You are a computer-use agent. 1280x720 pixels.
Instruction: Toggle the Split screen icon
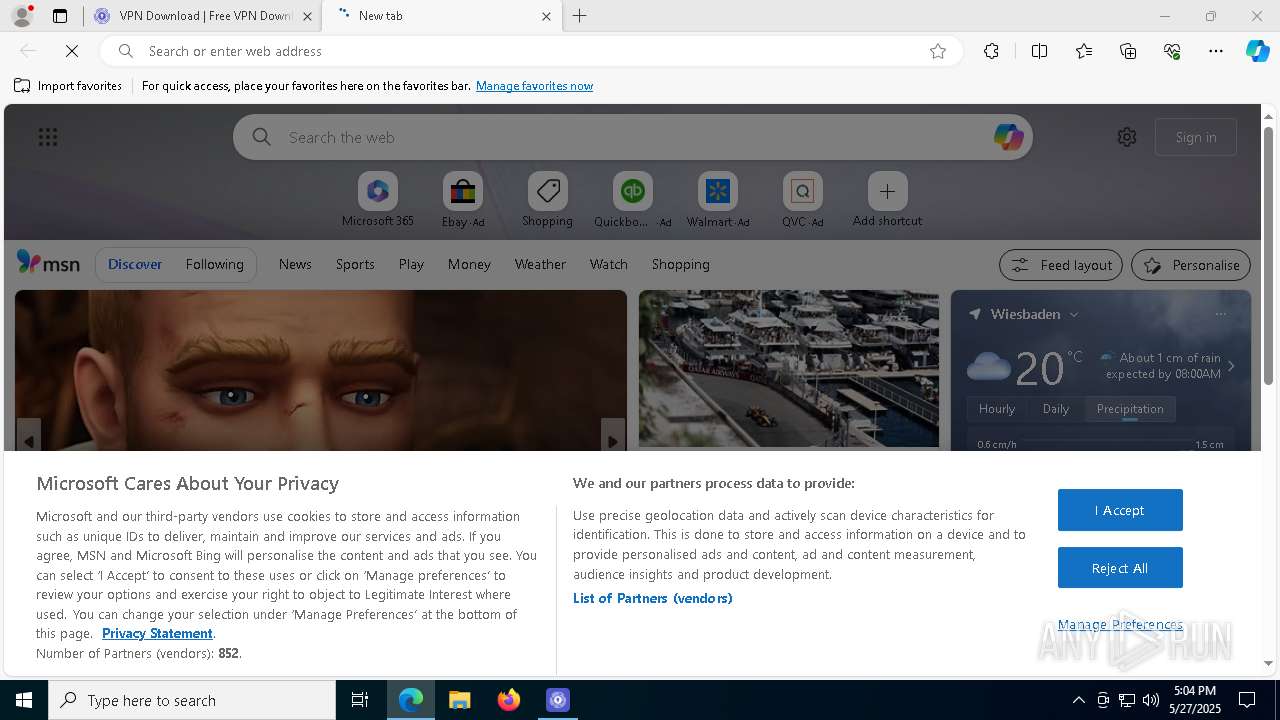point(1039,51)
